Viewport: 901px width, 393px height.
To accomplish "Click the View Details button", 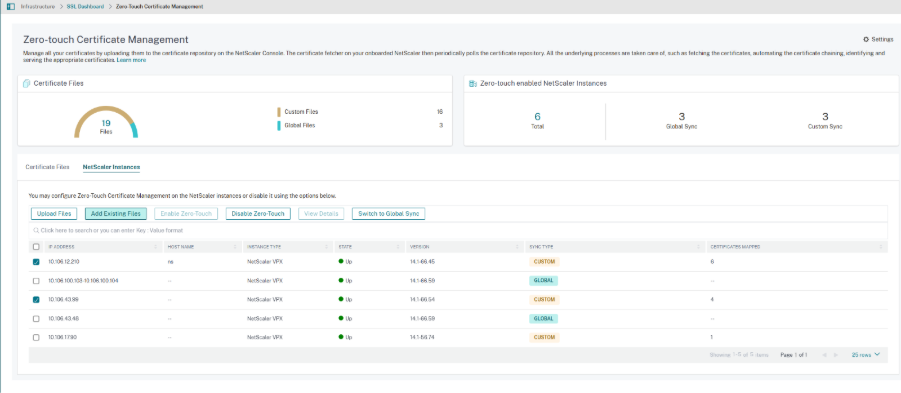I will [x=321, y=214].
